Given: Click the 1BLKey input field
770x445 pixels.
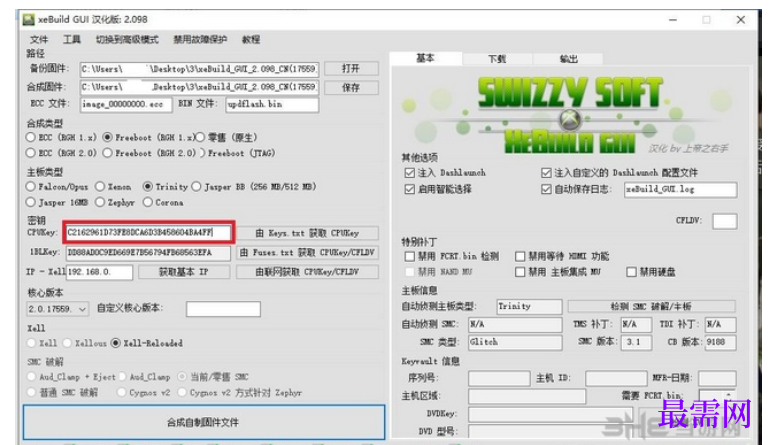Looking at the screenshot, I should [x=148, y=252].
